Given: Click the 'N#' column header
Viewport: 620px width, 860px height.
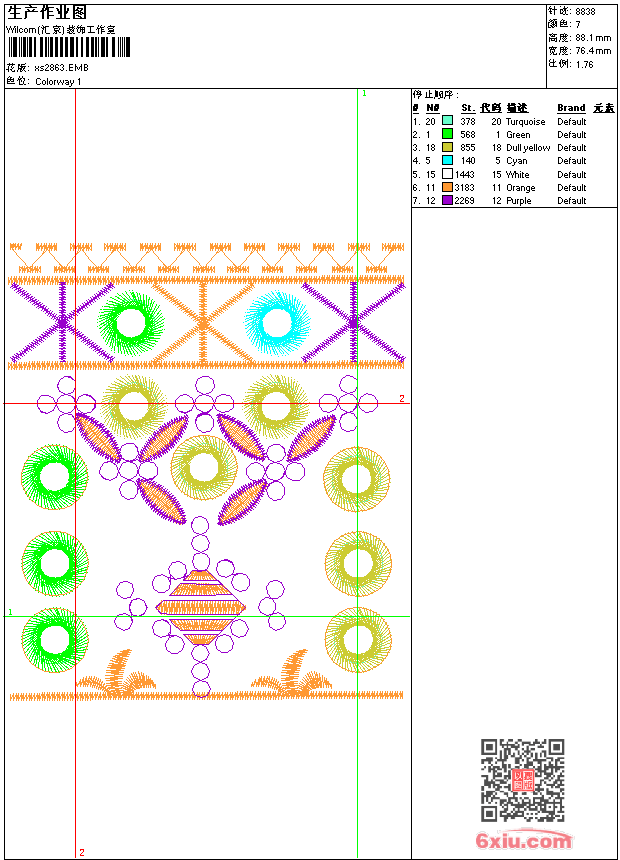Looking at the screenshot, I should 432,108.
